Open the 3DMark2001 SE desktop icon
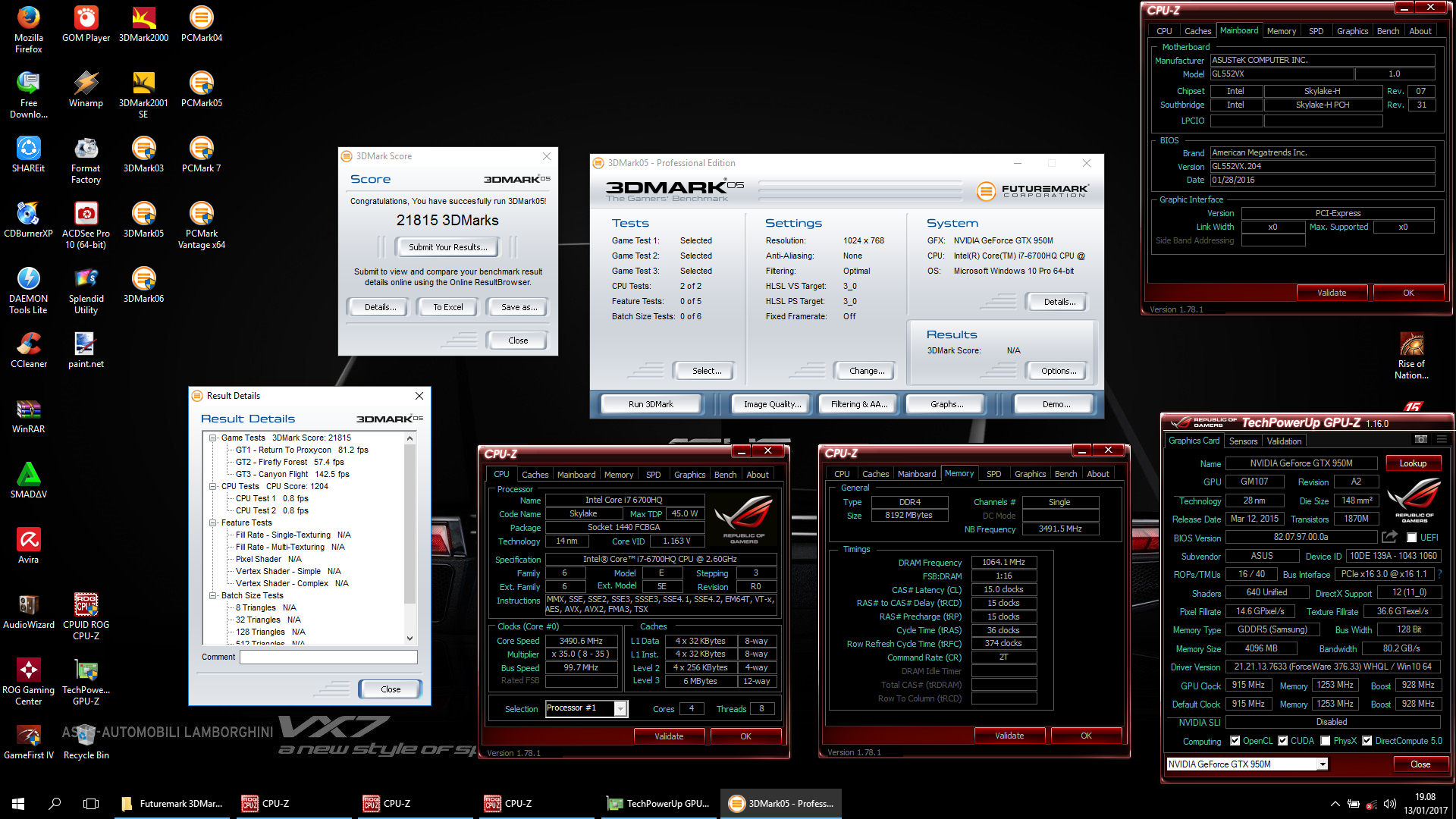This screenshot has height=819, width=1456. tap(143, 94)
